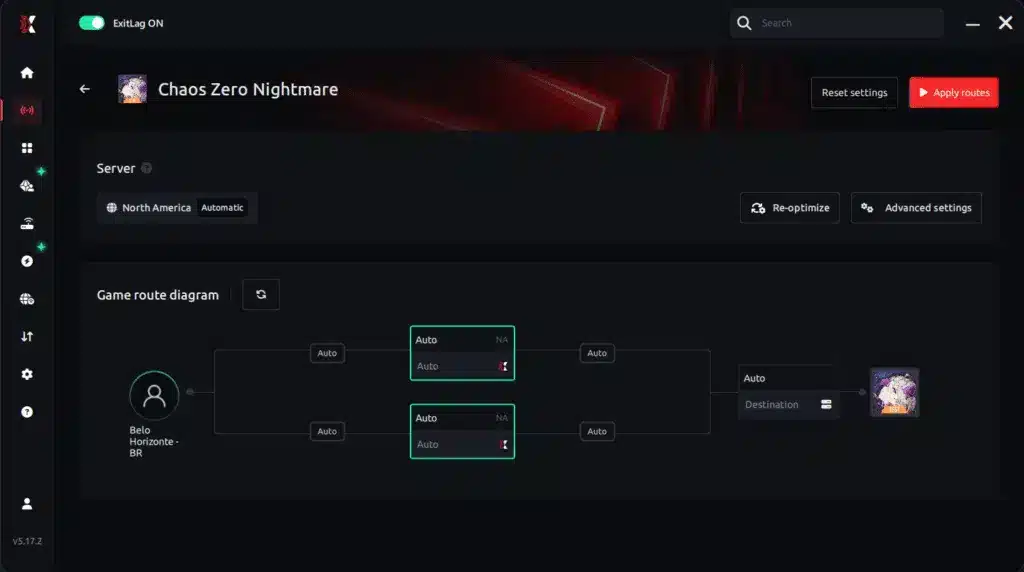Click the ExitLag logo
This screenshot has height=572, width=1024.
[27, 24]
